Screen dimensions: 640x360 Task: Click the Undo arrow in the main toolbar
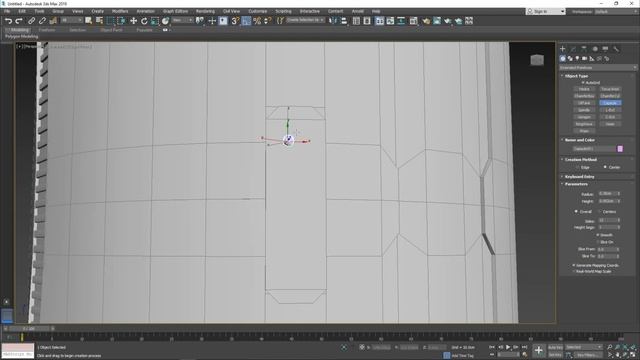[8, 21]
